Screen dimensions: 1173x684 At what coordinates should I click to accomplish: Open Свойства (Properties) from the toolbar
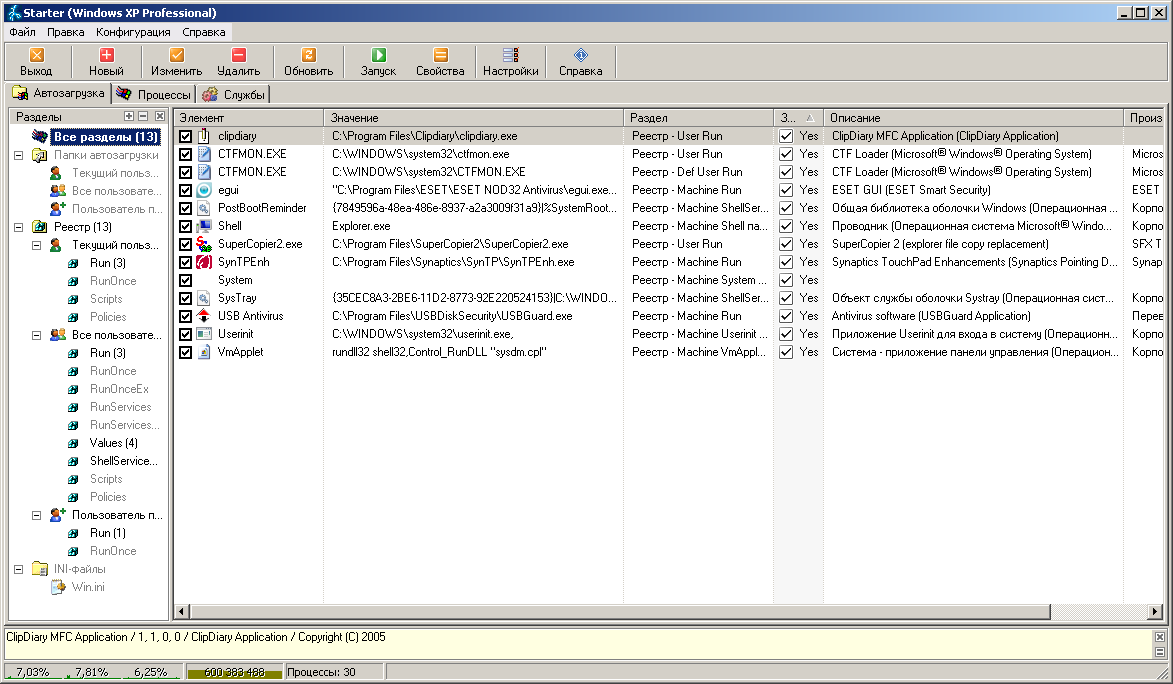pyautogui.click(x=440, y=62)
